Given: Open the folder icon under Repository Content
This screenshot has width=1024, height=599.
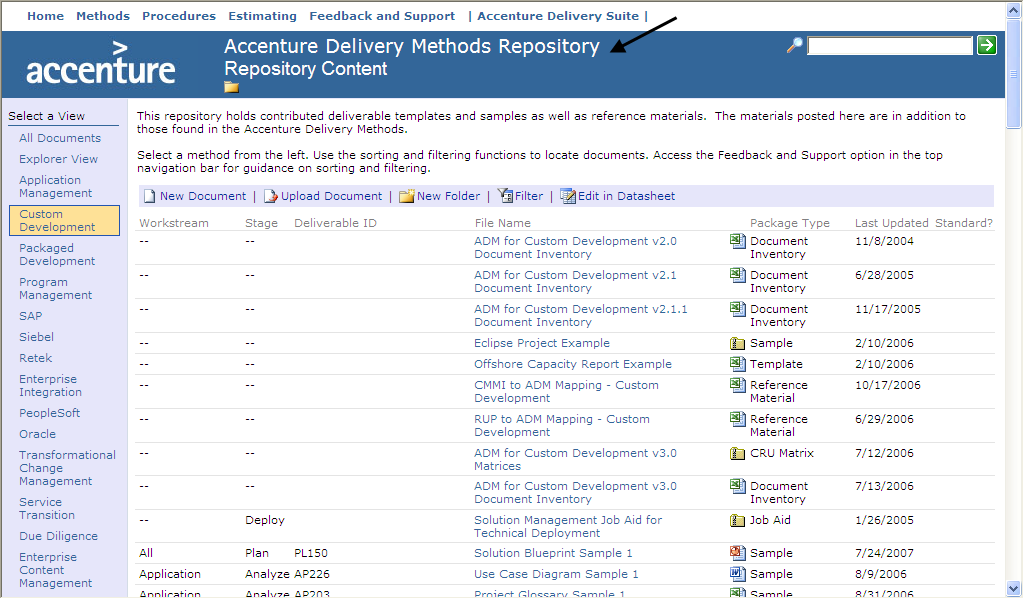Looking at the screenshot, I should point(231,88).
